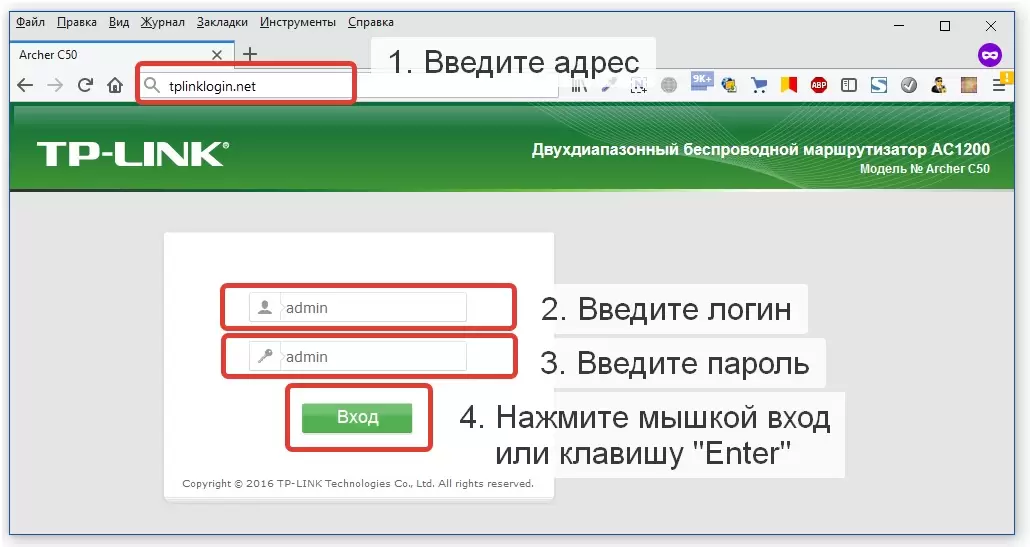Viewport: 1030px width, 547px height.
Task: Click the tplinklogin.net address field
Action: click(x=349, y=86)
